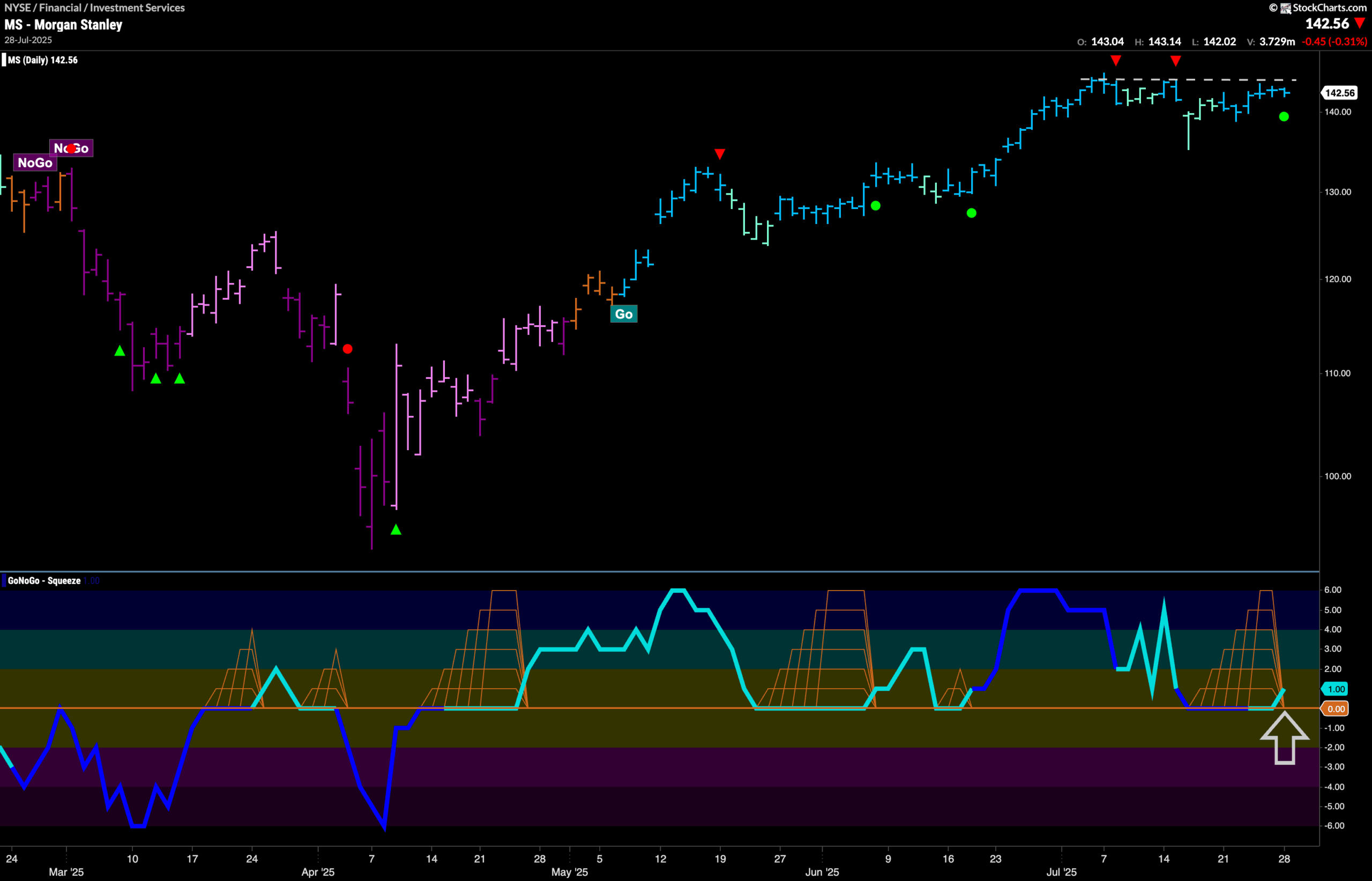Click the 23 date tick on the time axis
This screenshot has height=881, width=1372.
(x=996, y=858)
